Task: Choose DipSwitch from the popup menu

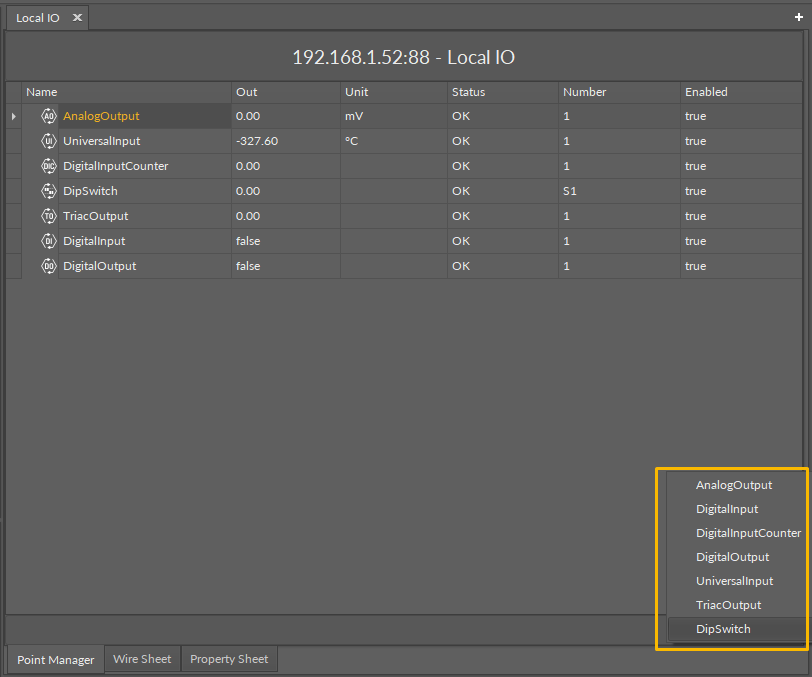Action: click(x=723, y=629)
